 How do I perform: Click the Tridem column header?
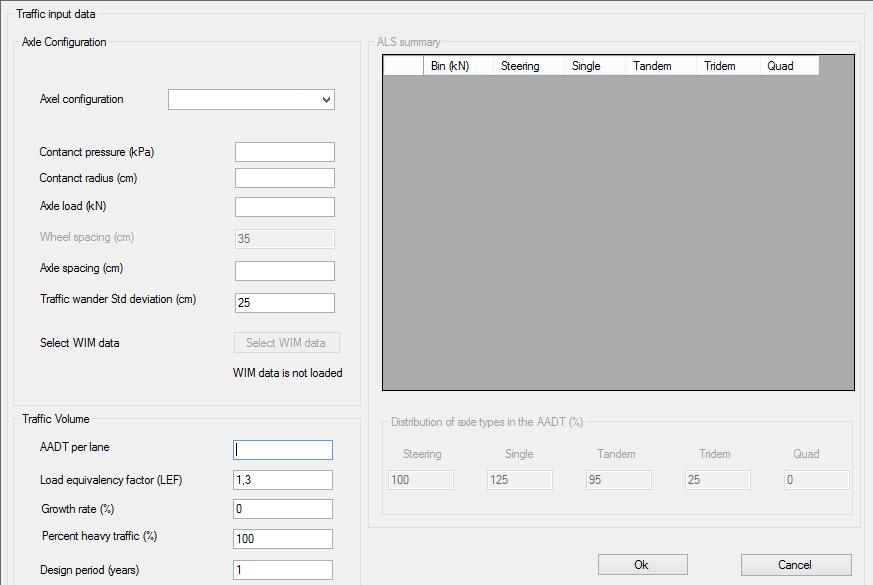[x=728, y=66]
